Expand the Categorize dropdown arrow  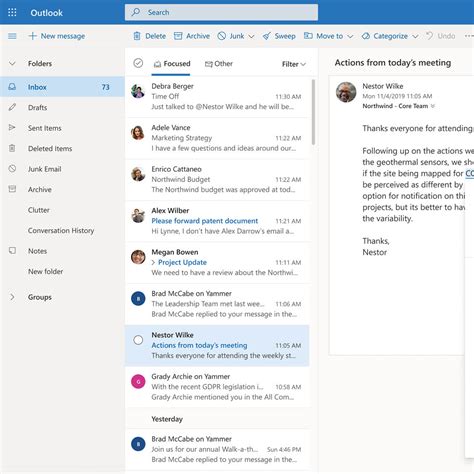[415, 36]
